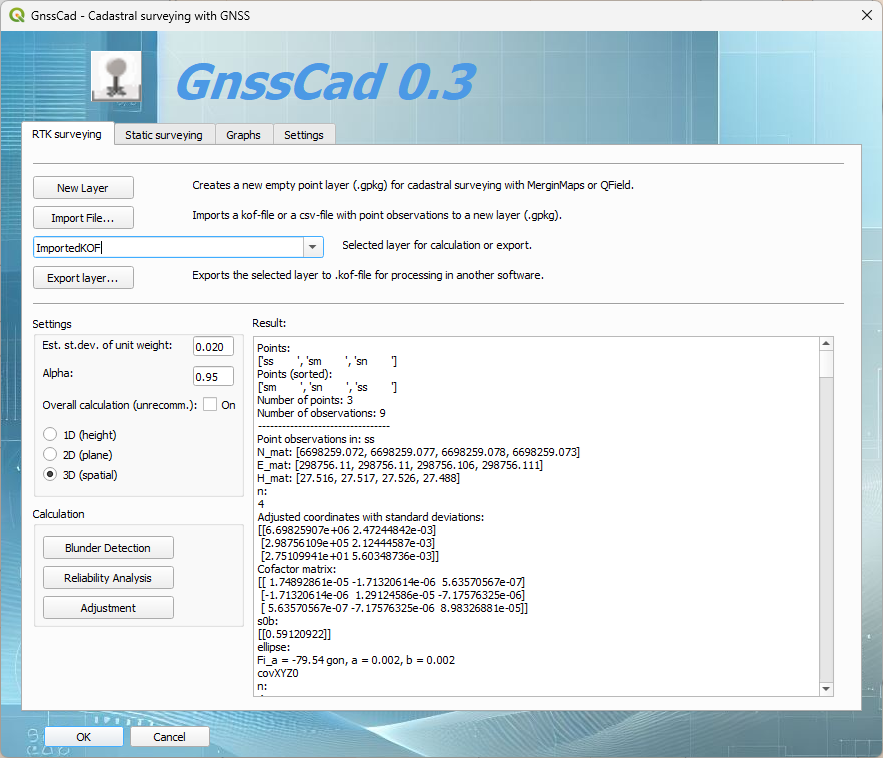Click the 'Points (sorted):' line in results
Image resolution: width=883 pixels, height=758 pixels.
click(x=295, y=374)
